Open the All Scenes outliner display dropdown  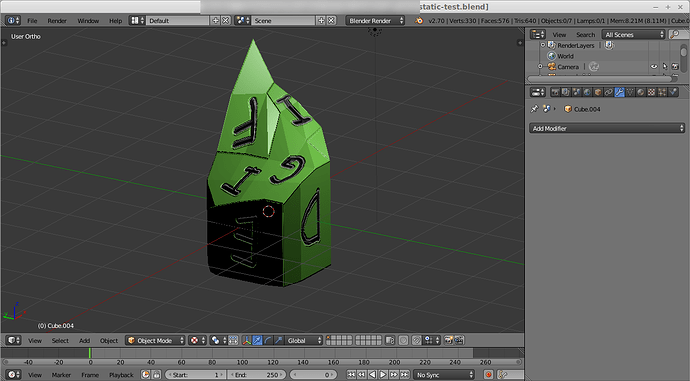(x=633, y=34)
